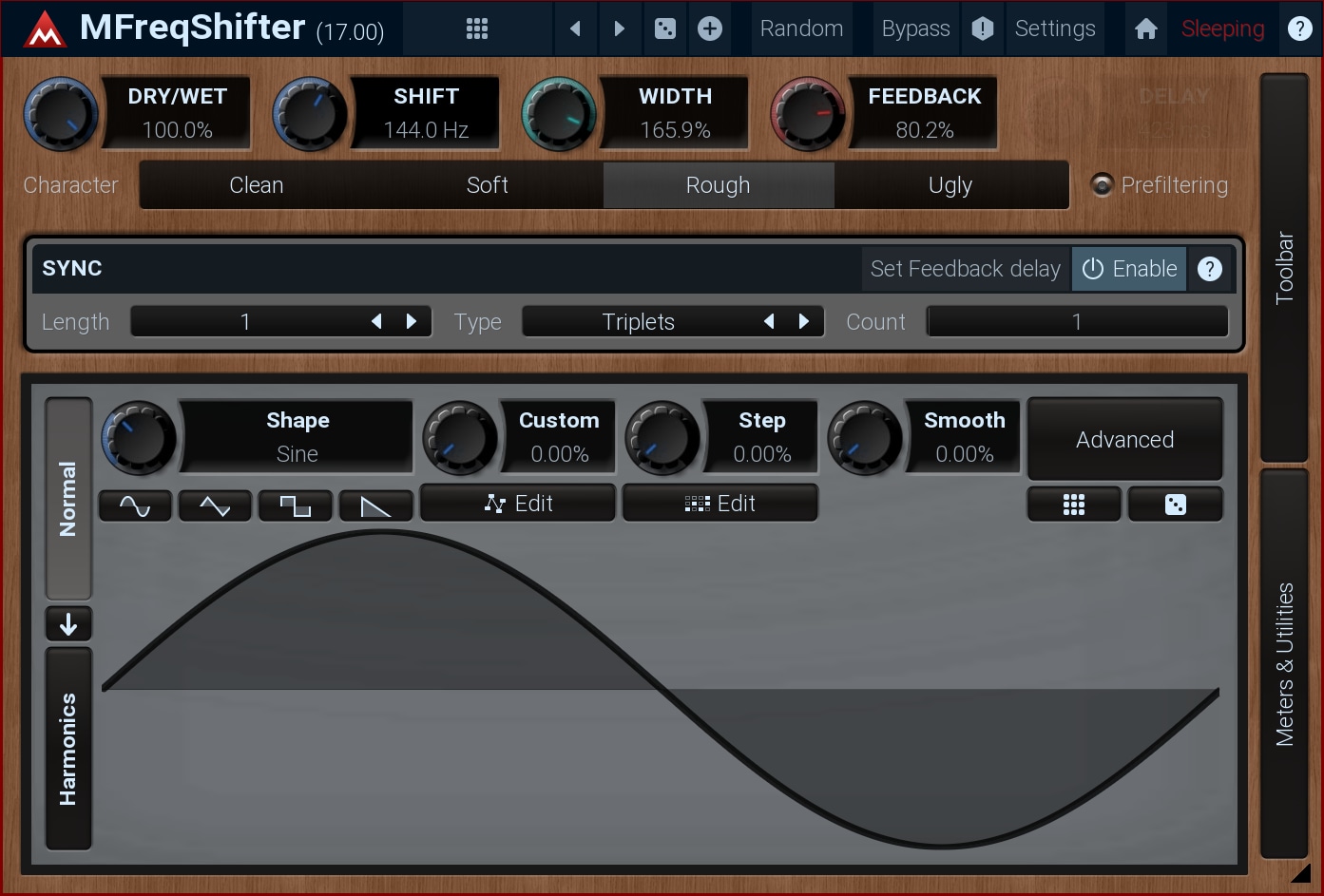Select the square wave shape icon
Screen dimensions: 1324x896
coord(295,505)
